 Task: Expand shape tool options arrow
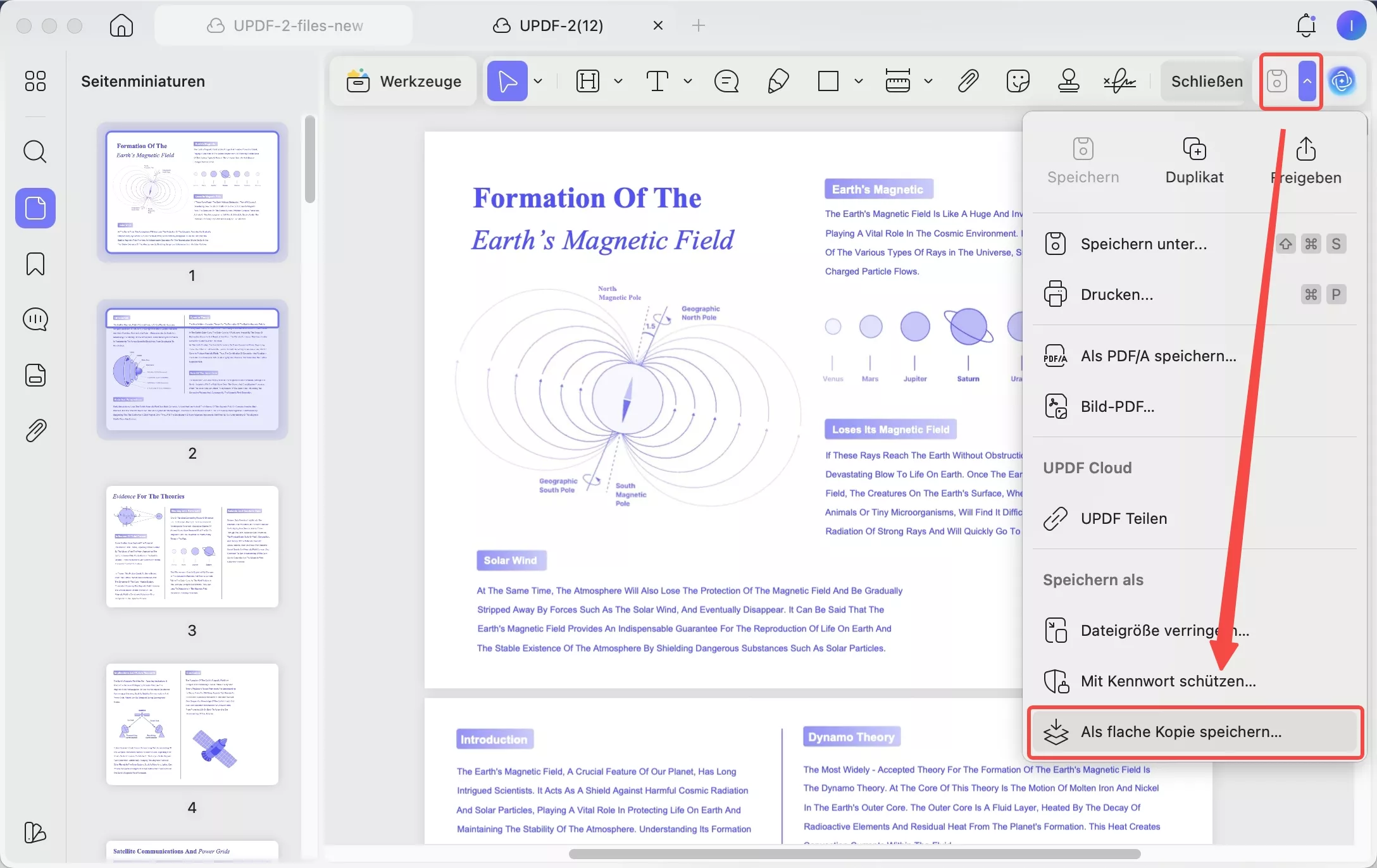[x=859, y=81]
